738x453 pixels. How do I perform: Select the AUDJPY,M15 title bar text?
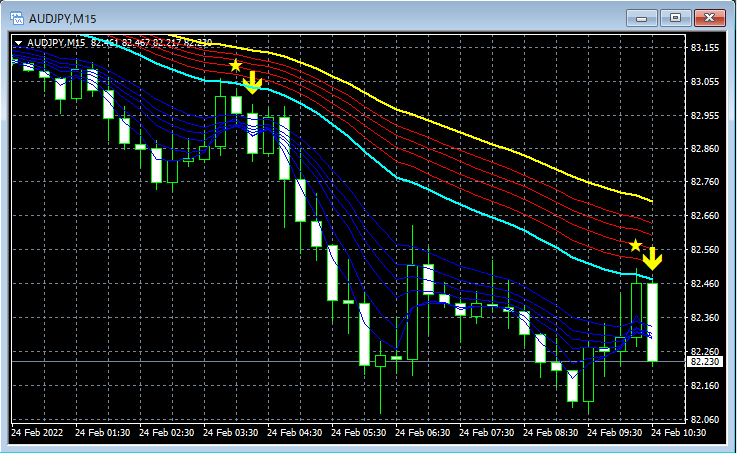63,19
